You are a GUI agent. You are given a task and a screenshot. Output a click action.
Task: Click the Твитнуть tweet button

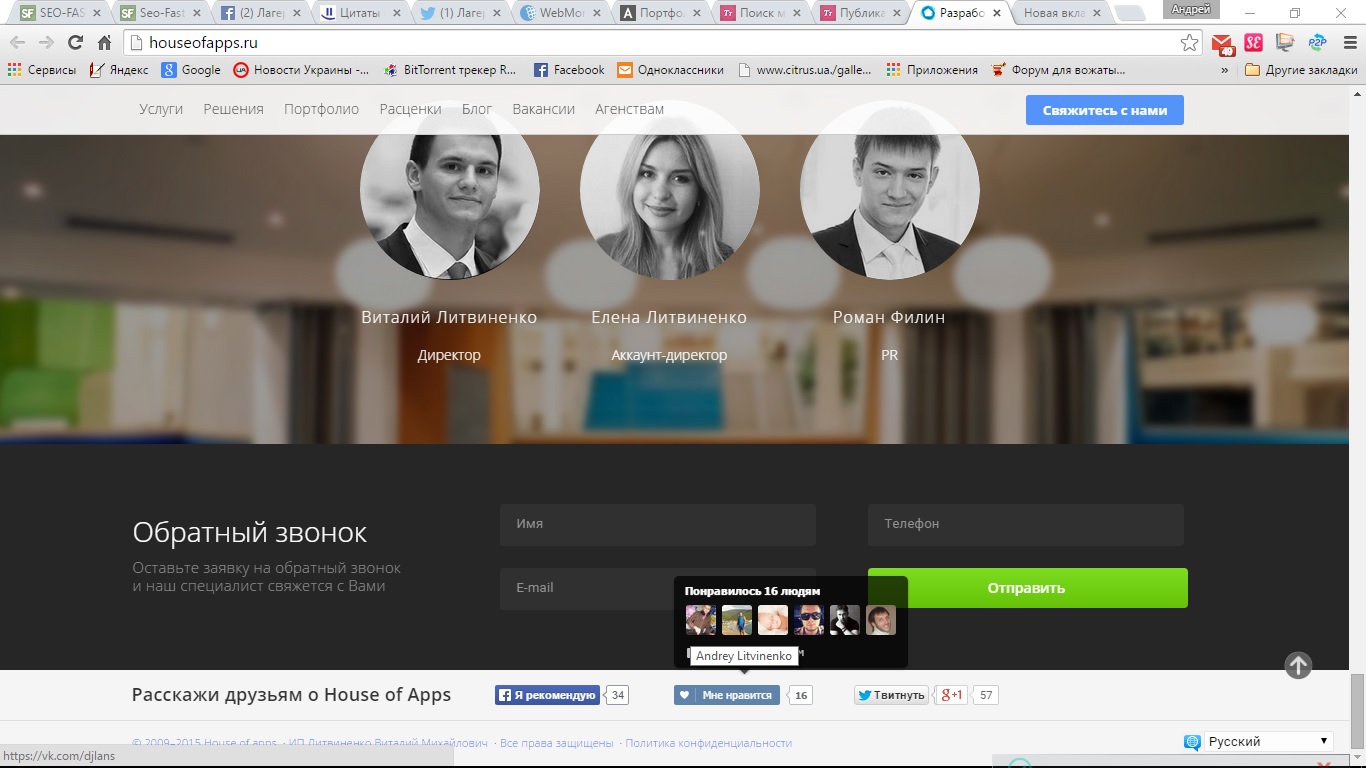coord(891,695)
